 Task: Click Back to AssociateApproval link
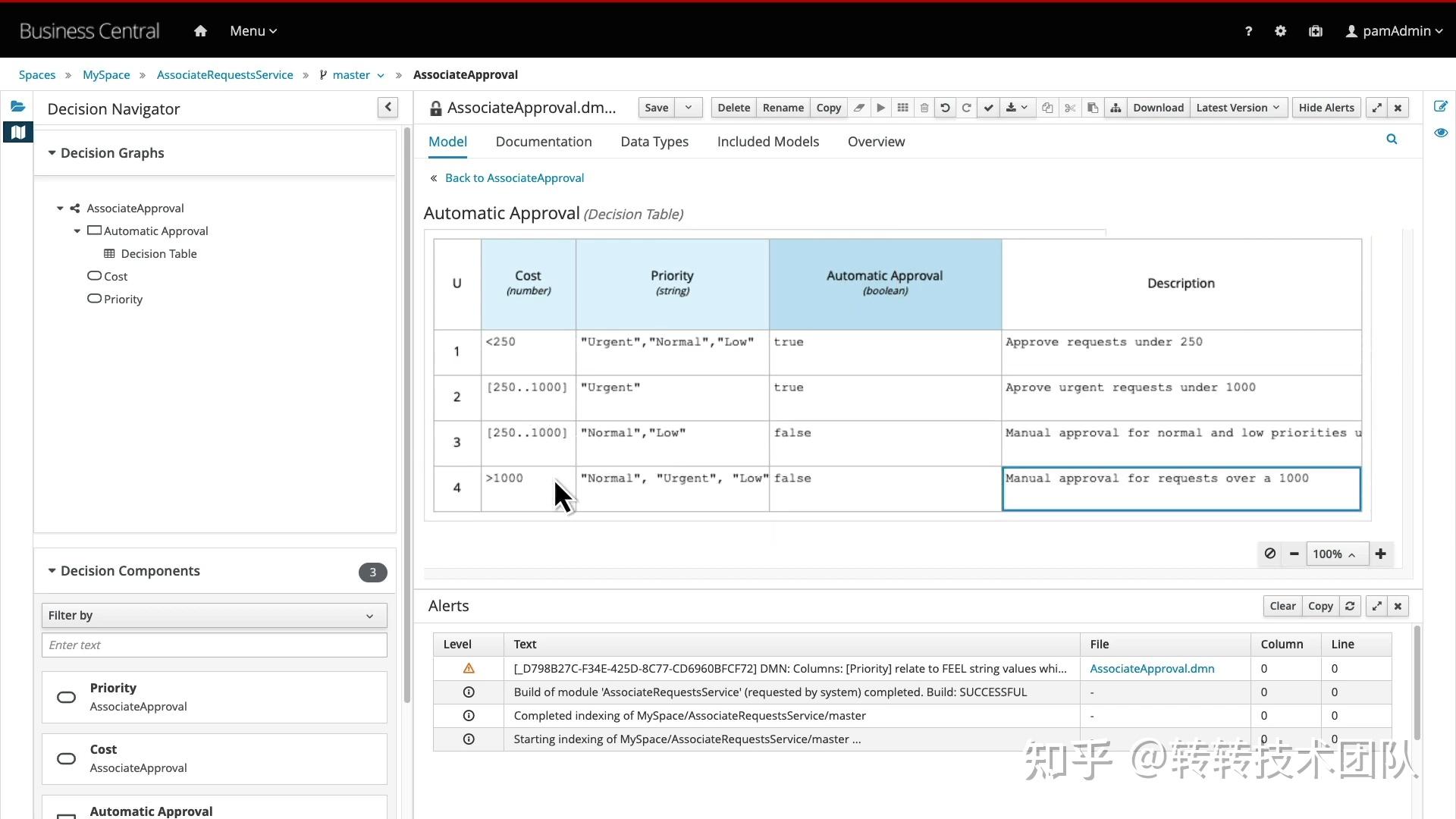click(514, 178)
